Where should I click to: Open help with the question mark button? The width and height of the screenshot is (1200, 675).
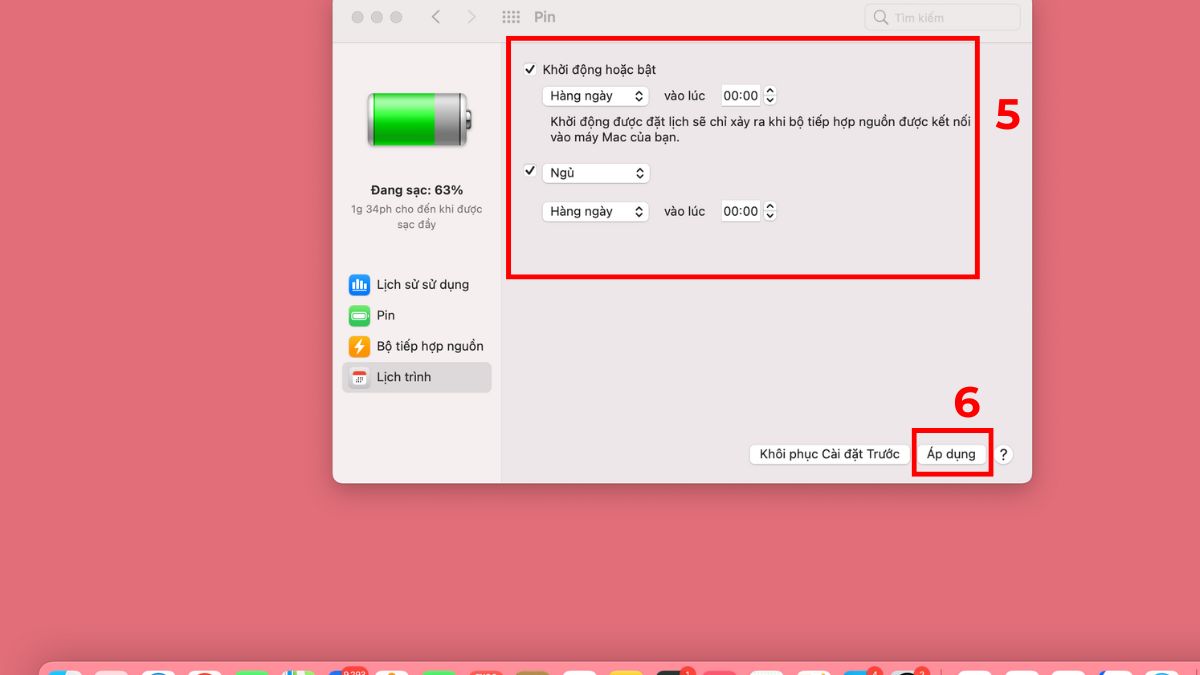click(x=1003, y=454)
